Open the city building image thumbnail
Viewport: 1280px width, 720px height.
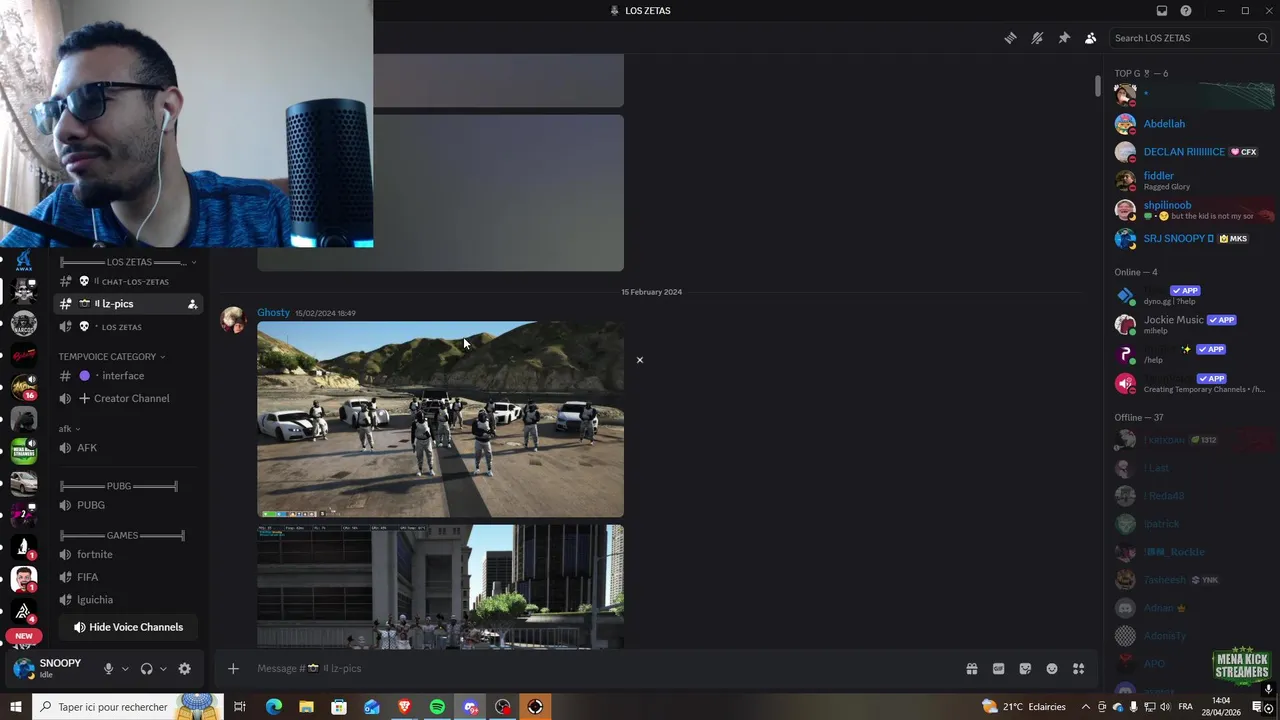pyautogui.click(x=440, y=587)
